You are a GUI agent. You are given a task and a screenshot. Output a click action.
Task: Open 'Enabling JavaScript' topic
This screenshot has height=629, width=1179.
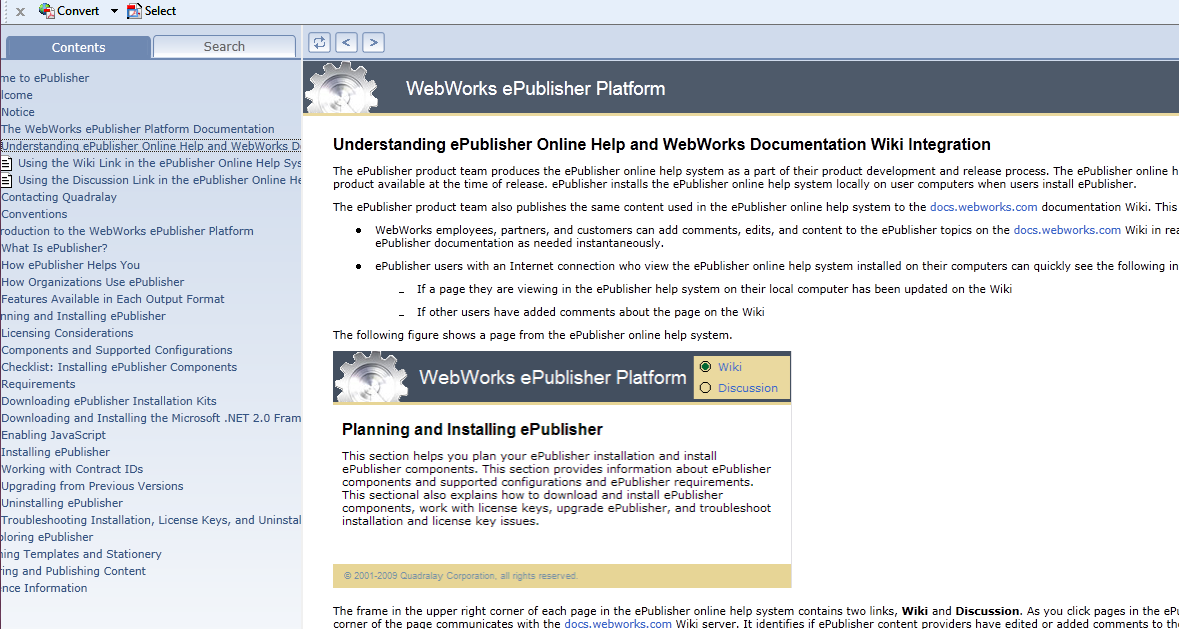click(53, 435)
